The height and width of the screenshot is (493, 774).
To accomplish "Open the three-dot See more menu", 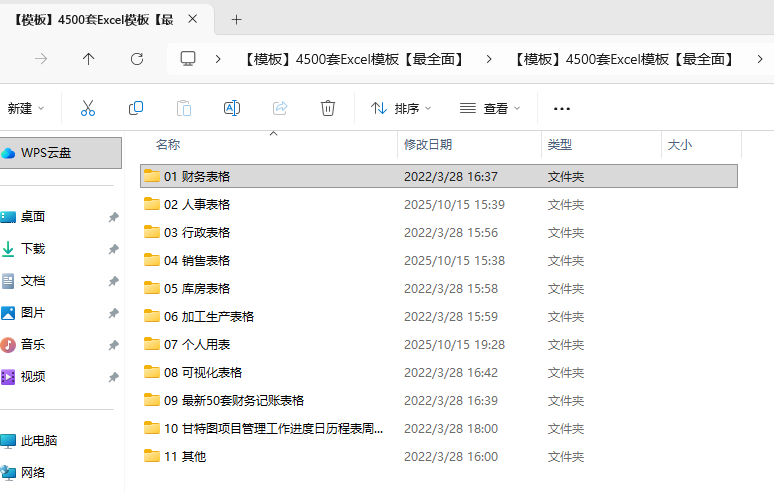I will tap(562, 109).
